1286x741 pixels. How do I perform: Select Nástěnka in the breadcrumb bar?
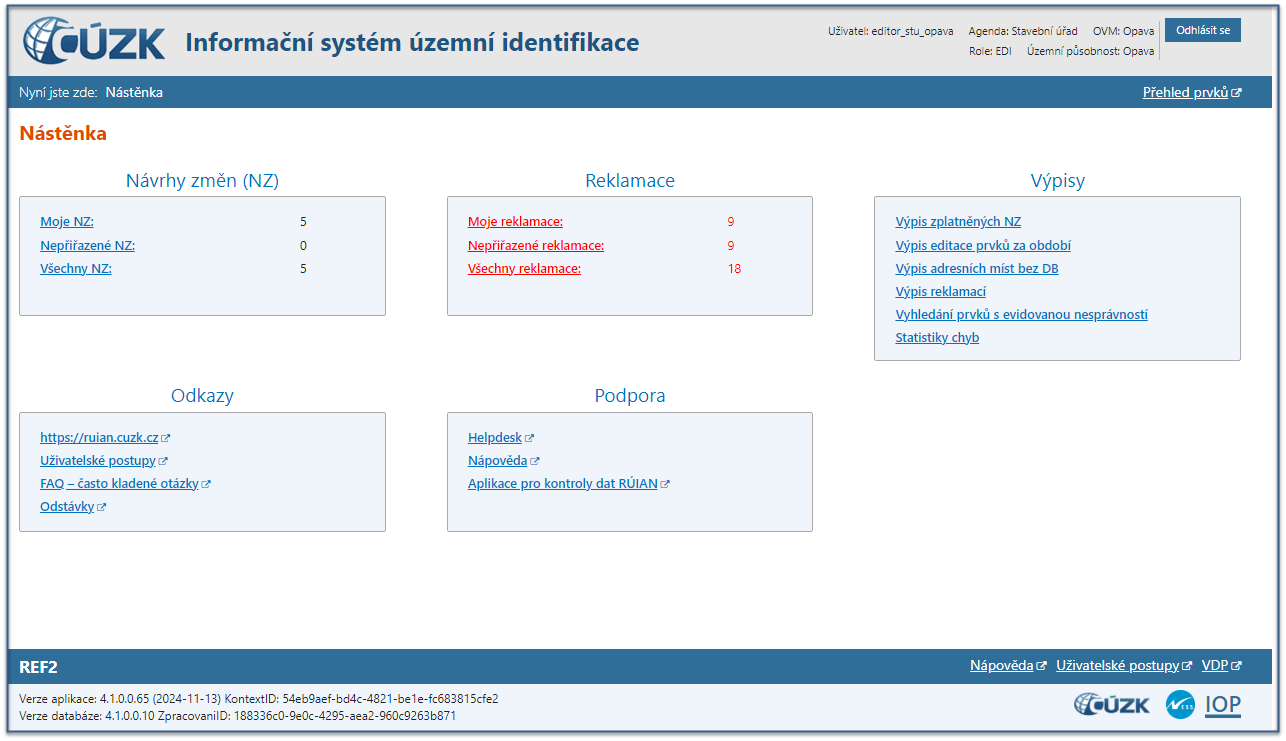134,93
